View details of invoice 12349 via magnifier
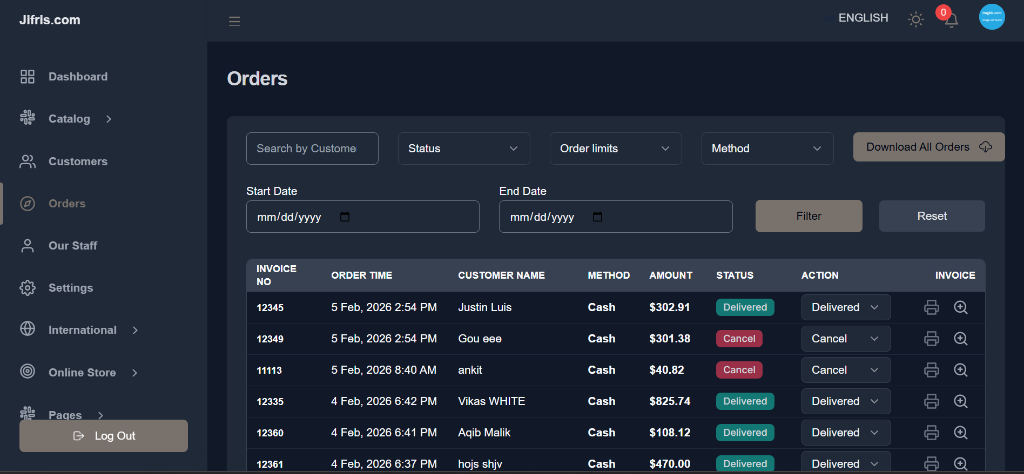 [x=961, y=339]
